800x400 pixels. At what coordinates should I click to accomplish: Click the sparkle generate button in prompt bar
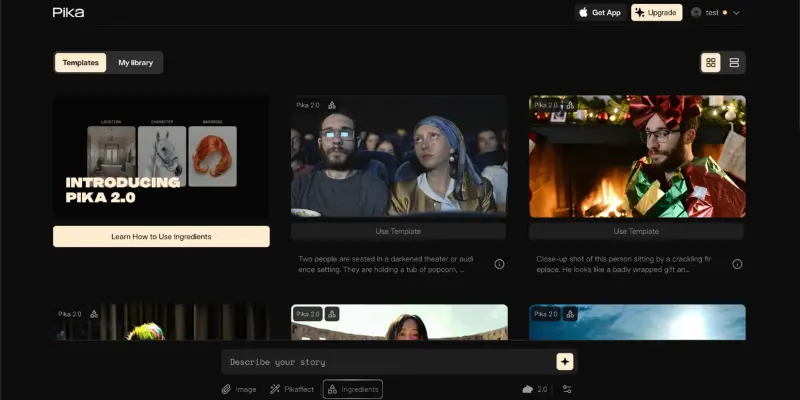point(565,362)
